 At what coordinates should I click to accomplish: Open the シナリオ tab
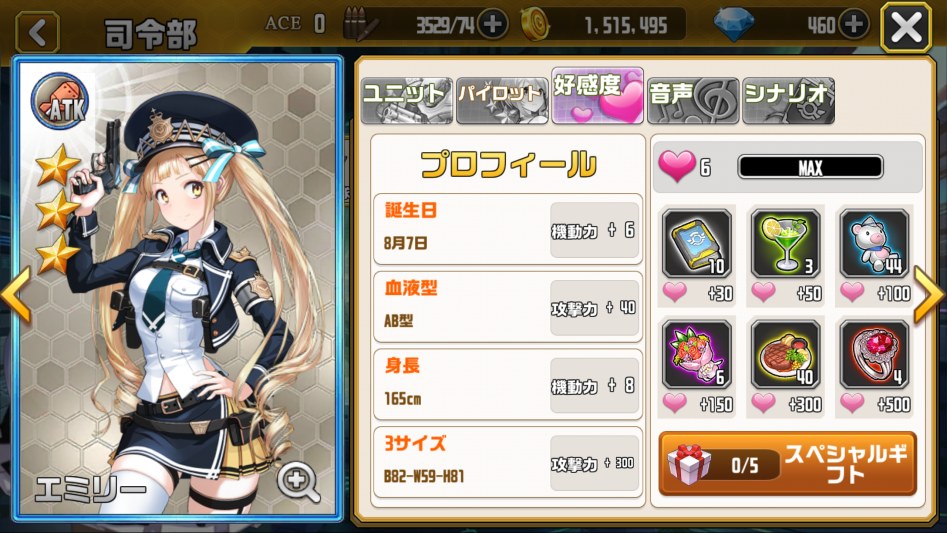pyautogui.click(x=788, y=101)
